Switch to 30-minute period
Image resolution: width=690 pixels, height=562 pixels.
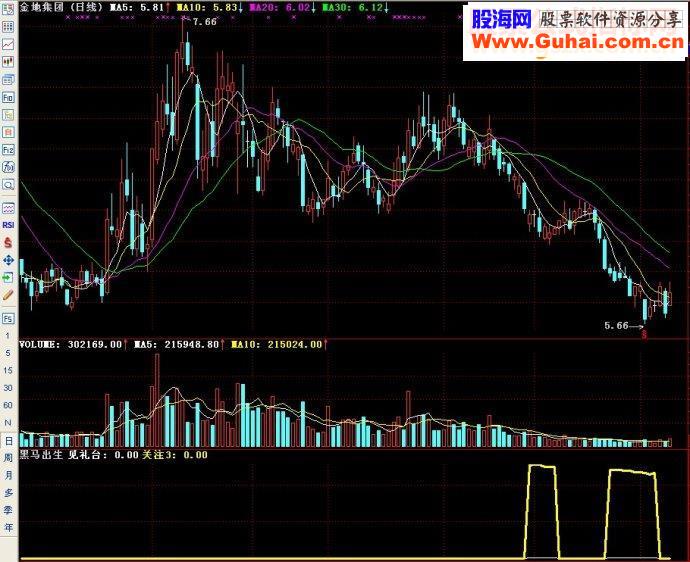pyautogui.click(x=7, y=388)
